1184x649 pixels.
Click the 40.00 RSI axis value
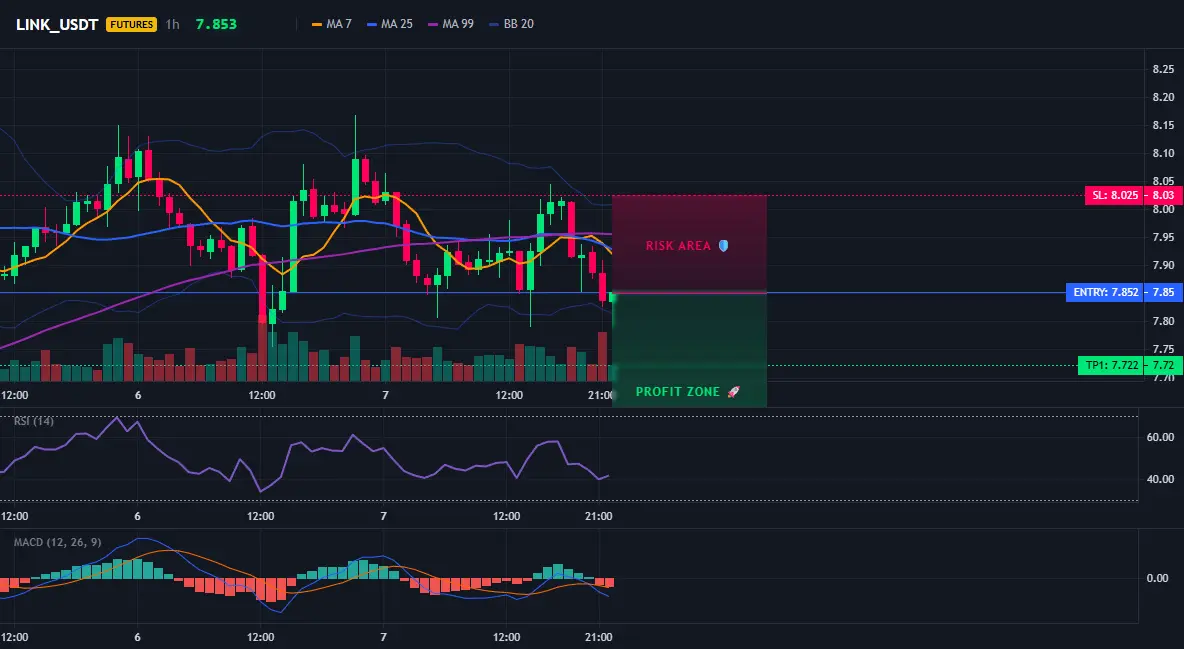click(1161, 479)
